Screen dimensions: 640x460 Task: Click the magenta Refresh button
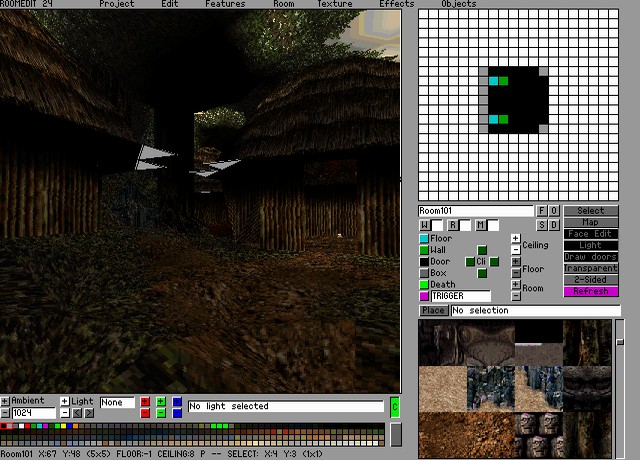[x=591, y=291]
